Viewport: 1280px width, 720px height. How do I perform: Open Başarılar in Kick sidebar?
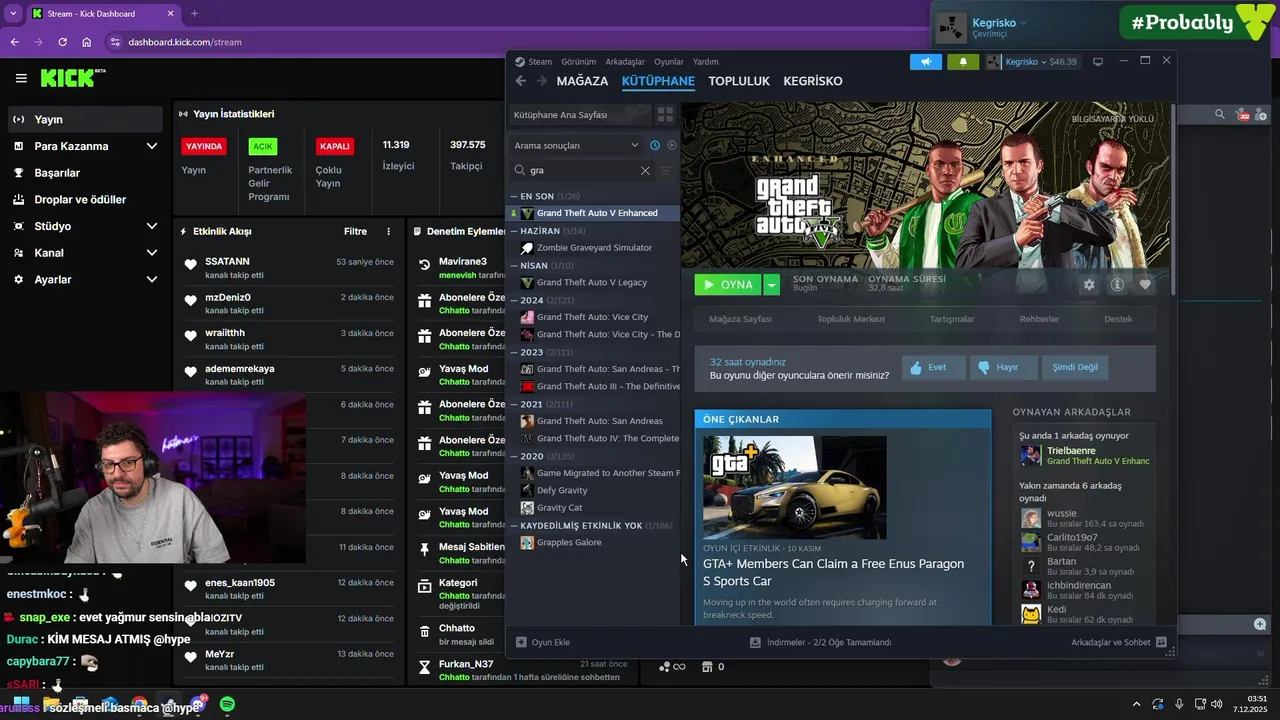(84, 173)
